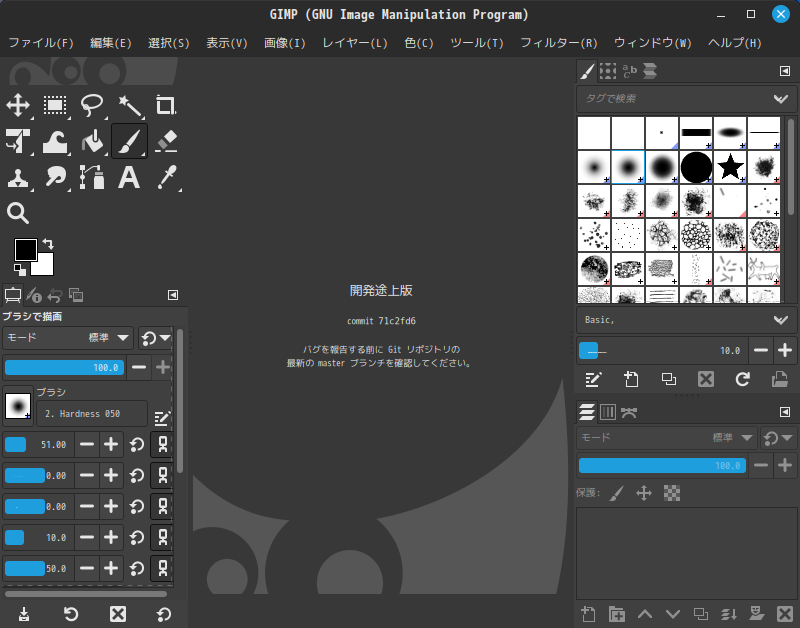Expand the Basic, tag assignment dropdown
Viewport: 800px width, 628px height.
coord(781,320)
